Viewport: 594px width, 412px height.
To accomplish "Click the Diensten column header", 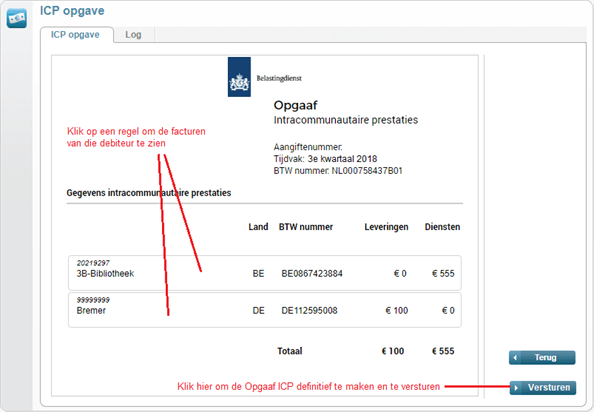I will (442, 227).
